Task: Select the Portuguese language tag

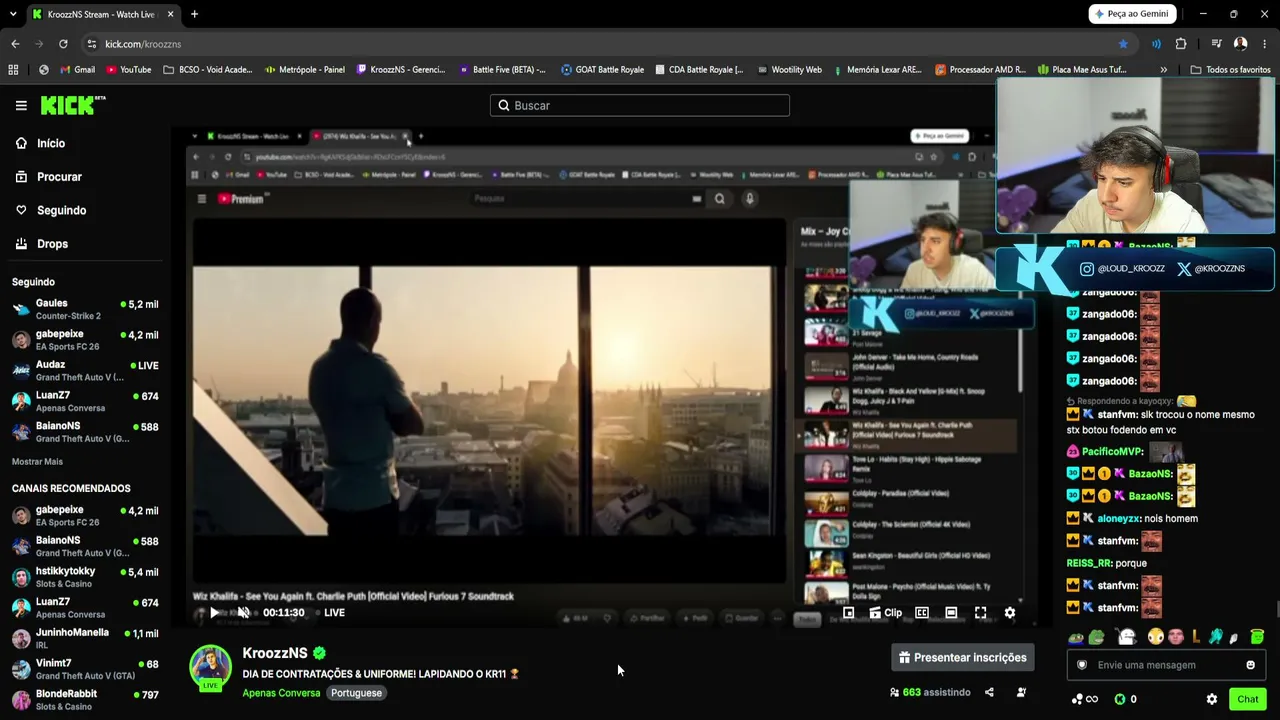Action: [x=357, y=693]
